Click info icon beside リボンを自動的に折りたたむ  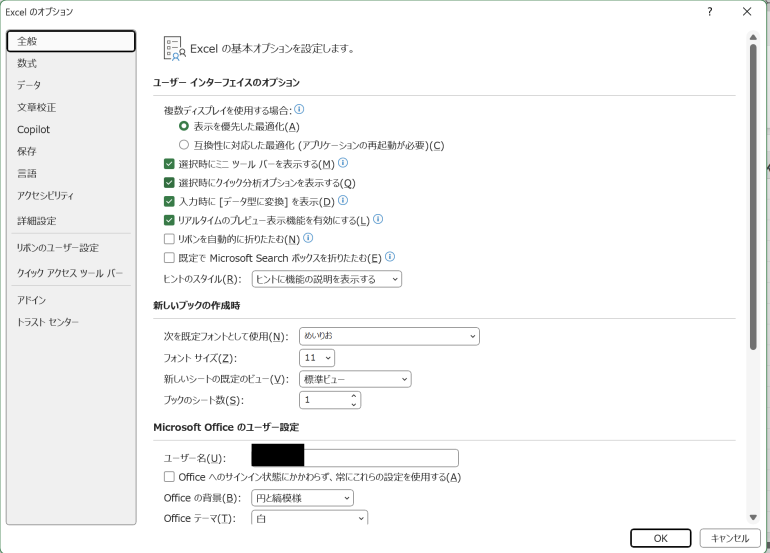(x=308, y=238)
